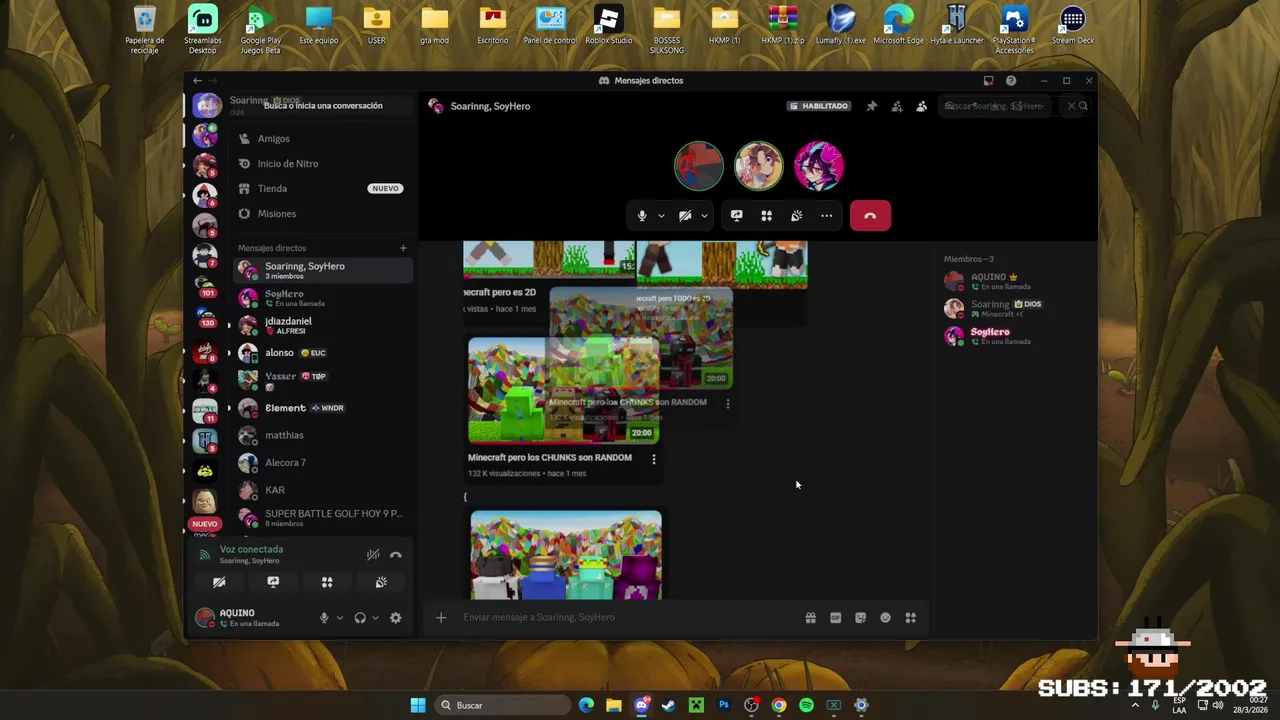Disconnect from voice in the voice panel

point(396,555)
